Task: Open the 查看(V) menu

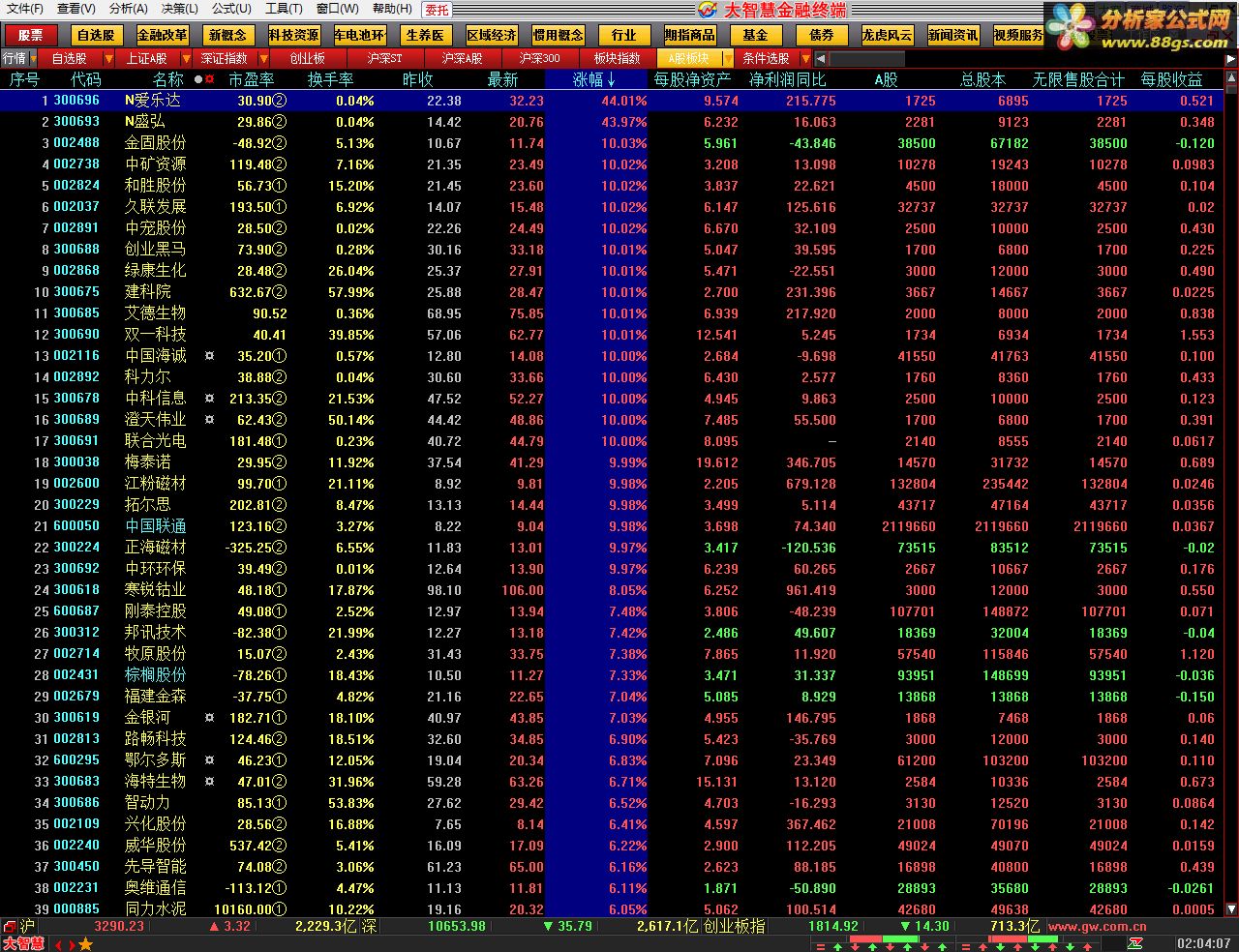Action: coord(76,9)
